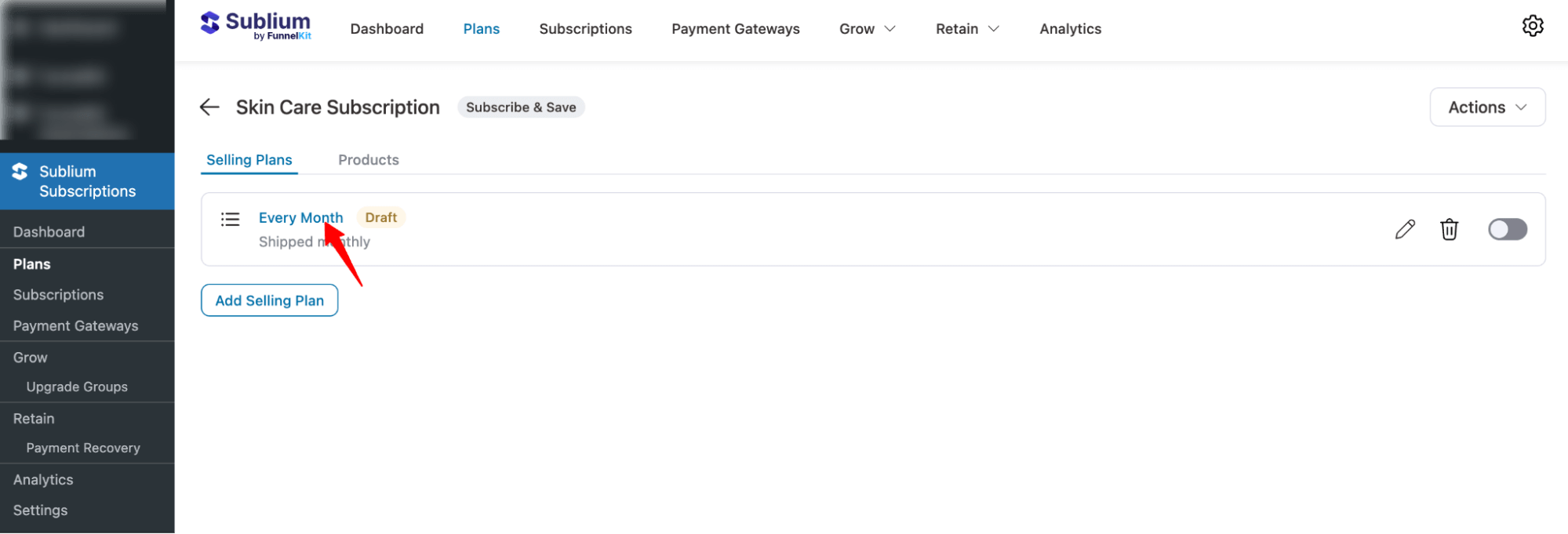Screen dimensions: 1568x534
Task: Click the Draft status badge
Action: click(381, 217)
